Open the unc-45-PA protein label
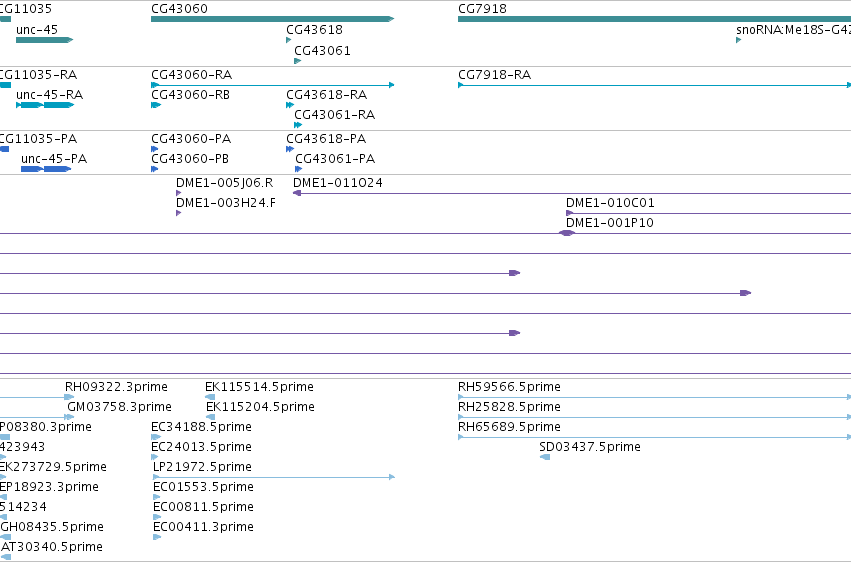 click(x=54, y=159)
